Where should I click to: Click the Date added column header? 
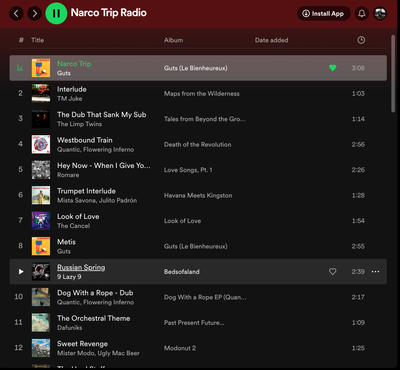[x=271, y=40]
